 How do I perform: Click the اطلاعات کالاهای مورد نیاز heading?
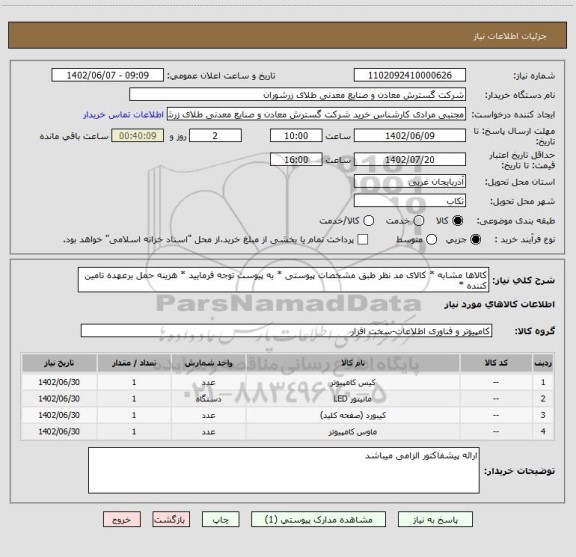(500, 304)
